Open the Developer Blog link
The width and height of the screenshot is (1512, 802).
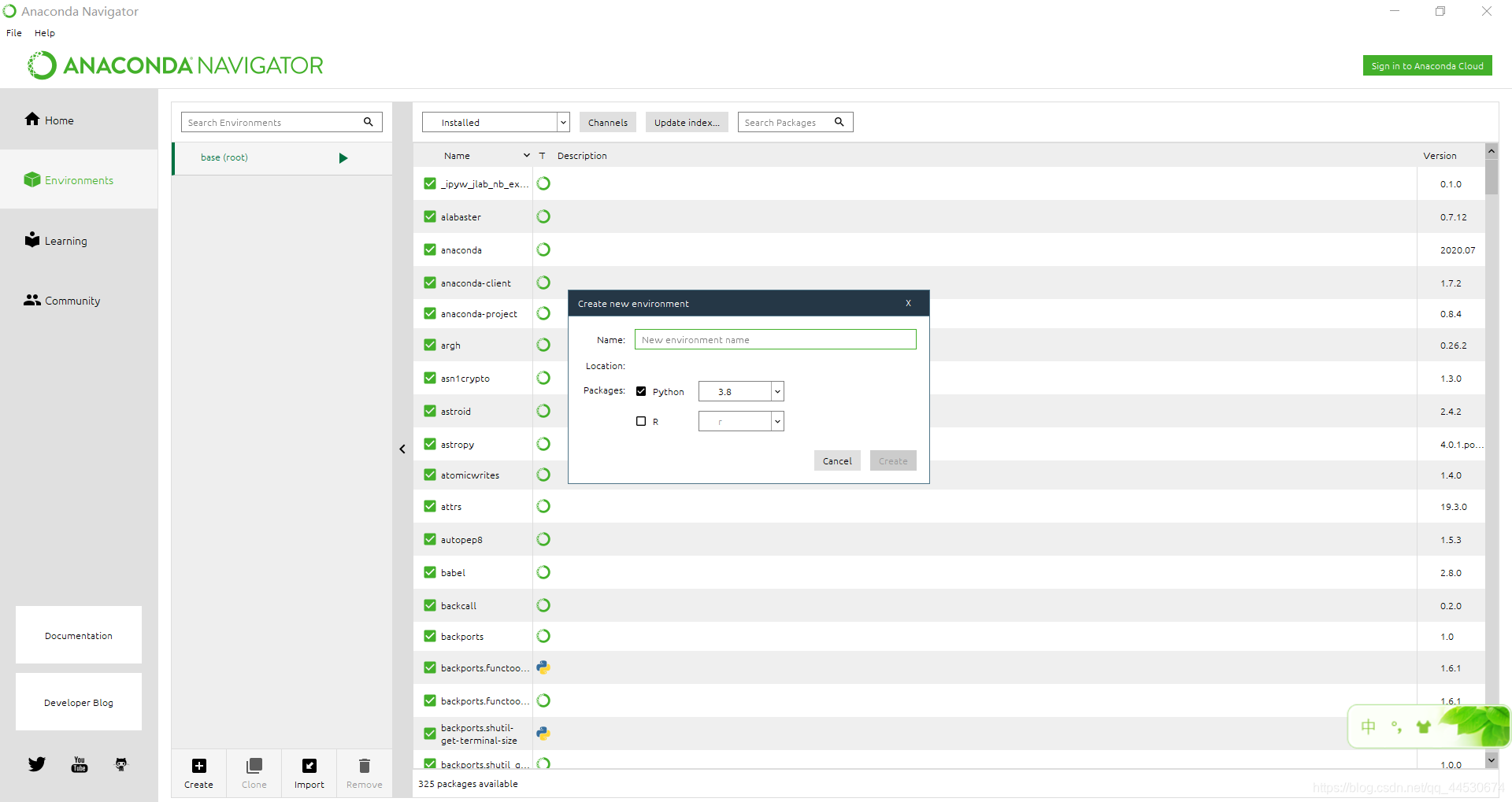pyautogui.click(x=79, y=702)
